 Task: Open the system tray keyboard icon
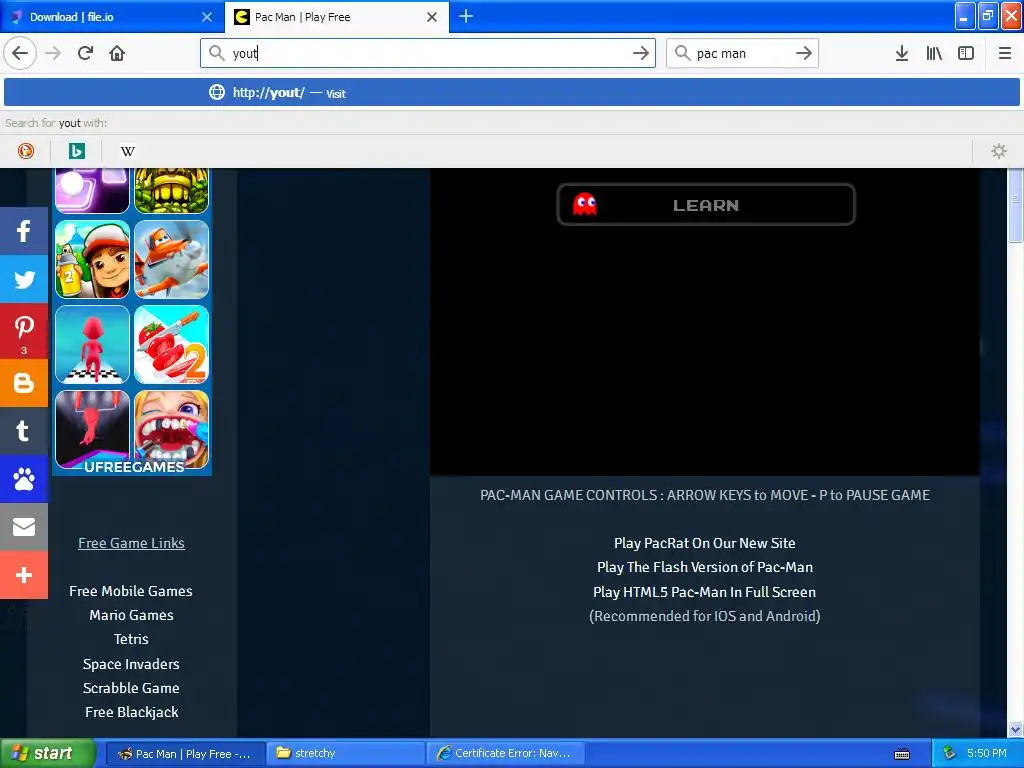point(902,754)
